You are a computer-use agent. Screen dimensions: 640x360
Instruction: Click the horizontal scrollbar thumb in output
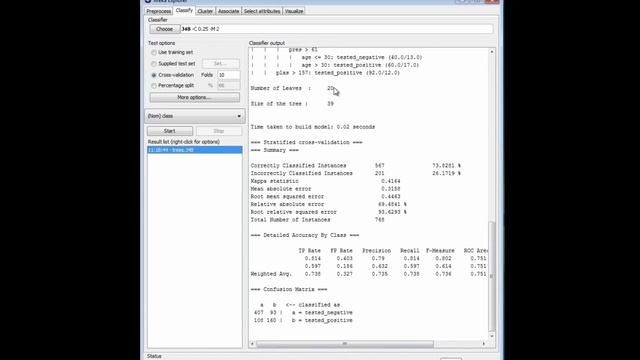345,344
